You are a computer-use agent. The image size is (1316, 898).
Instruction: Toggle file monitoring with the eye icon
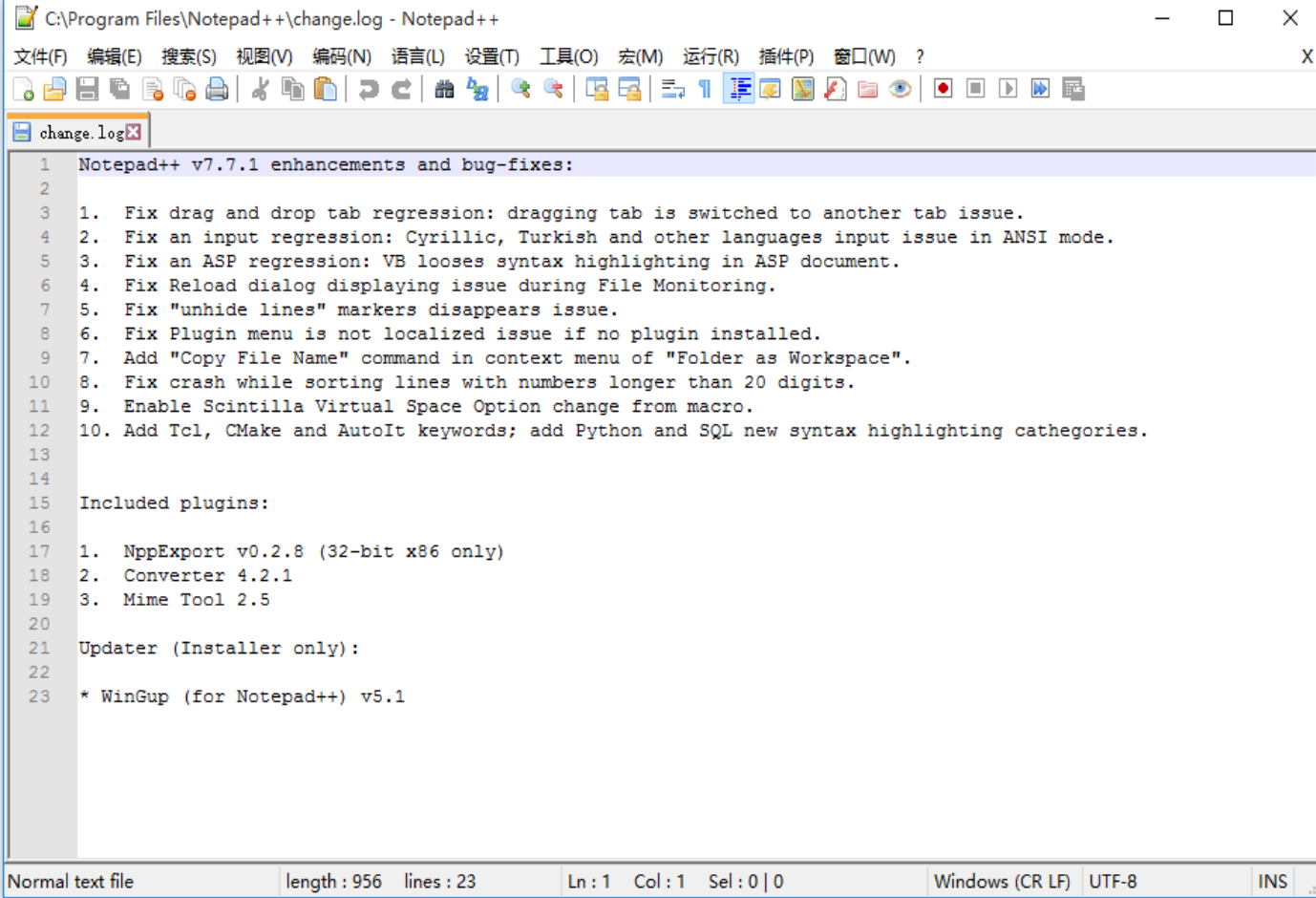pos(901,90)
